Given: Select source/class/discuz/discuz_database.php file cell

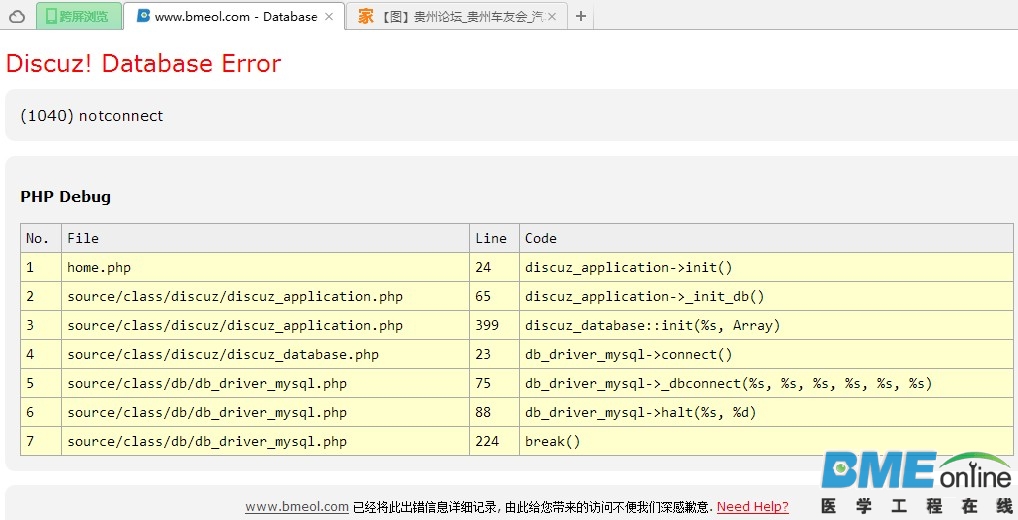Looking at the screenshot, I should 265,354.
